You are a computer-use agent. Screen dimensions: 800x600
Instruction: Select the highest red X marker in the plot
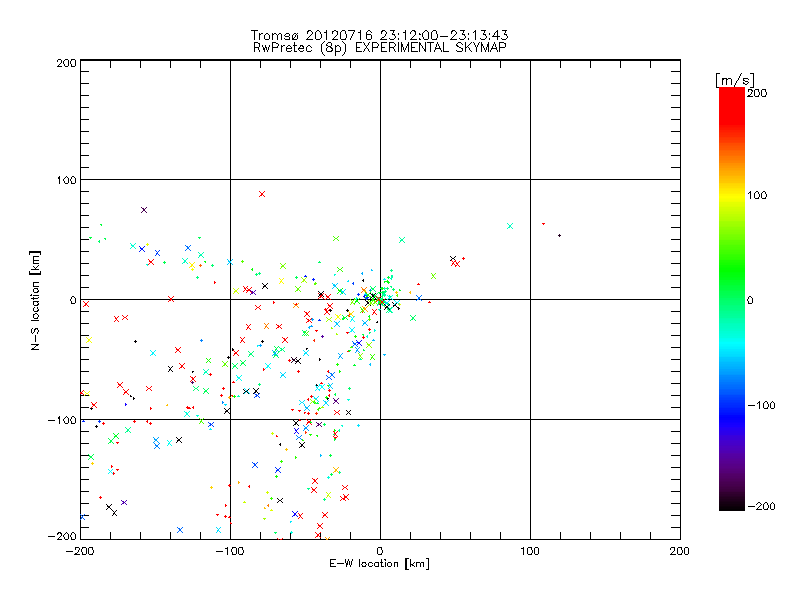coord(262,194)
